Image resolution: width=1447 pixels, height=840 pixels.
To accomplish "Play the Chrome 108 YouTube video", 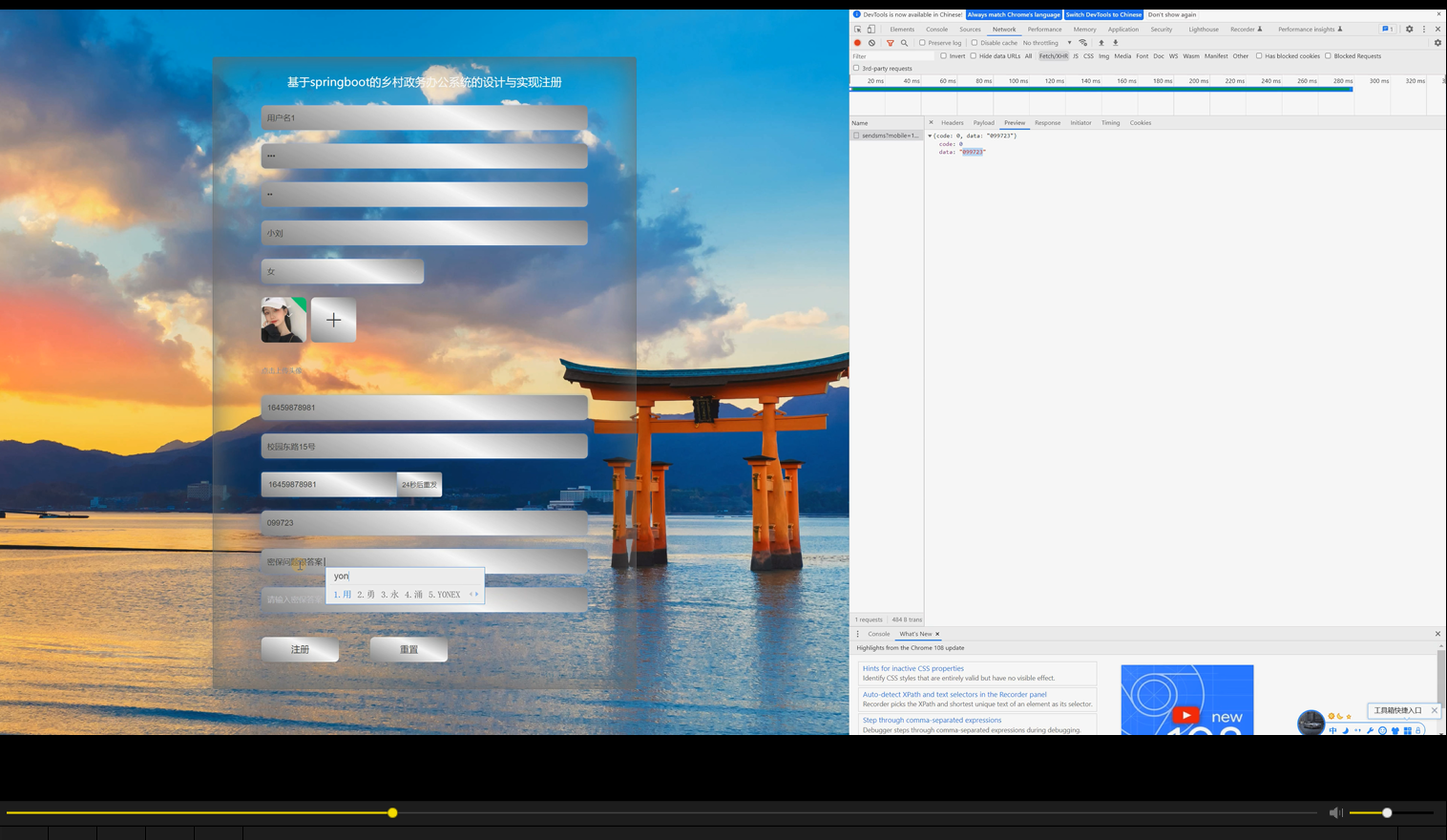I will point(1186,715).
